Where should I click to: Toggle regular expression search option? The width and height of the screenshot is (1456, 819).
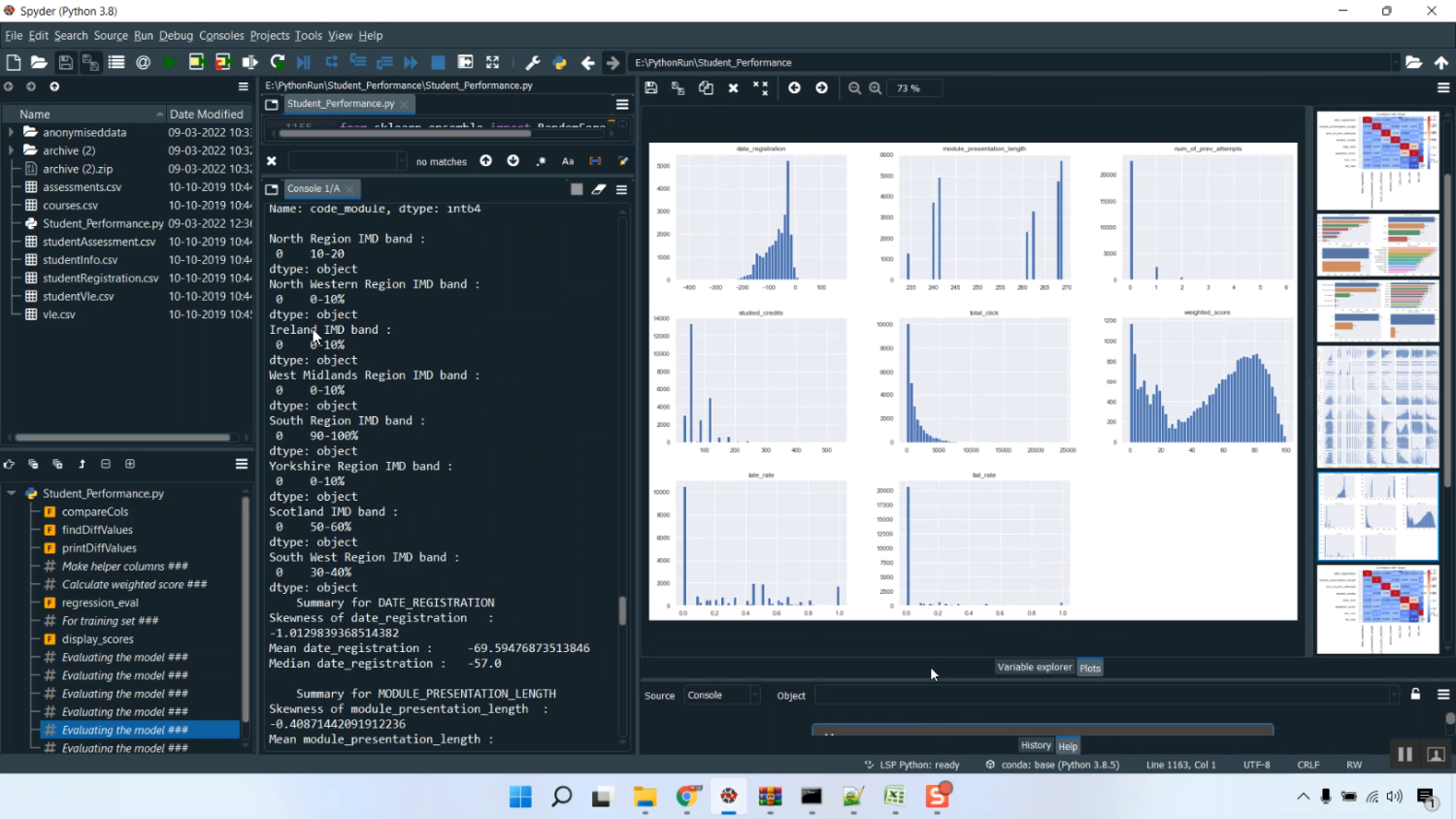541,161
